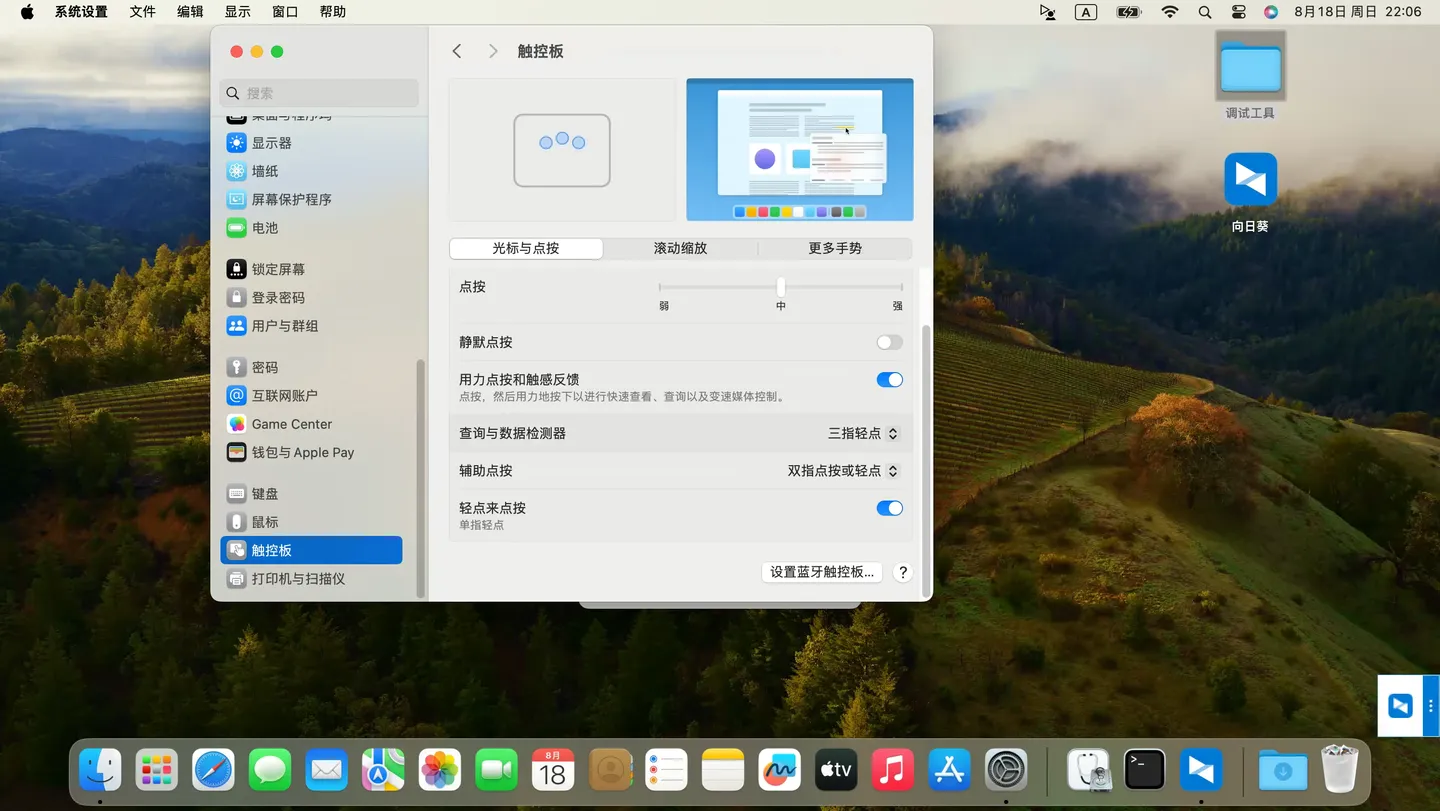This screenshot has height=811, width=1440.
Task: Click the 搜索 search field
Action: click(x=320, y=93)
